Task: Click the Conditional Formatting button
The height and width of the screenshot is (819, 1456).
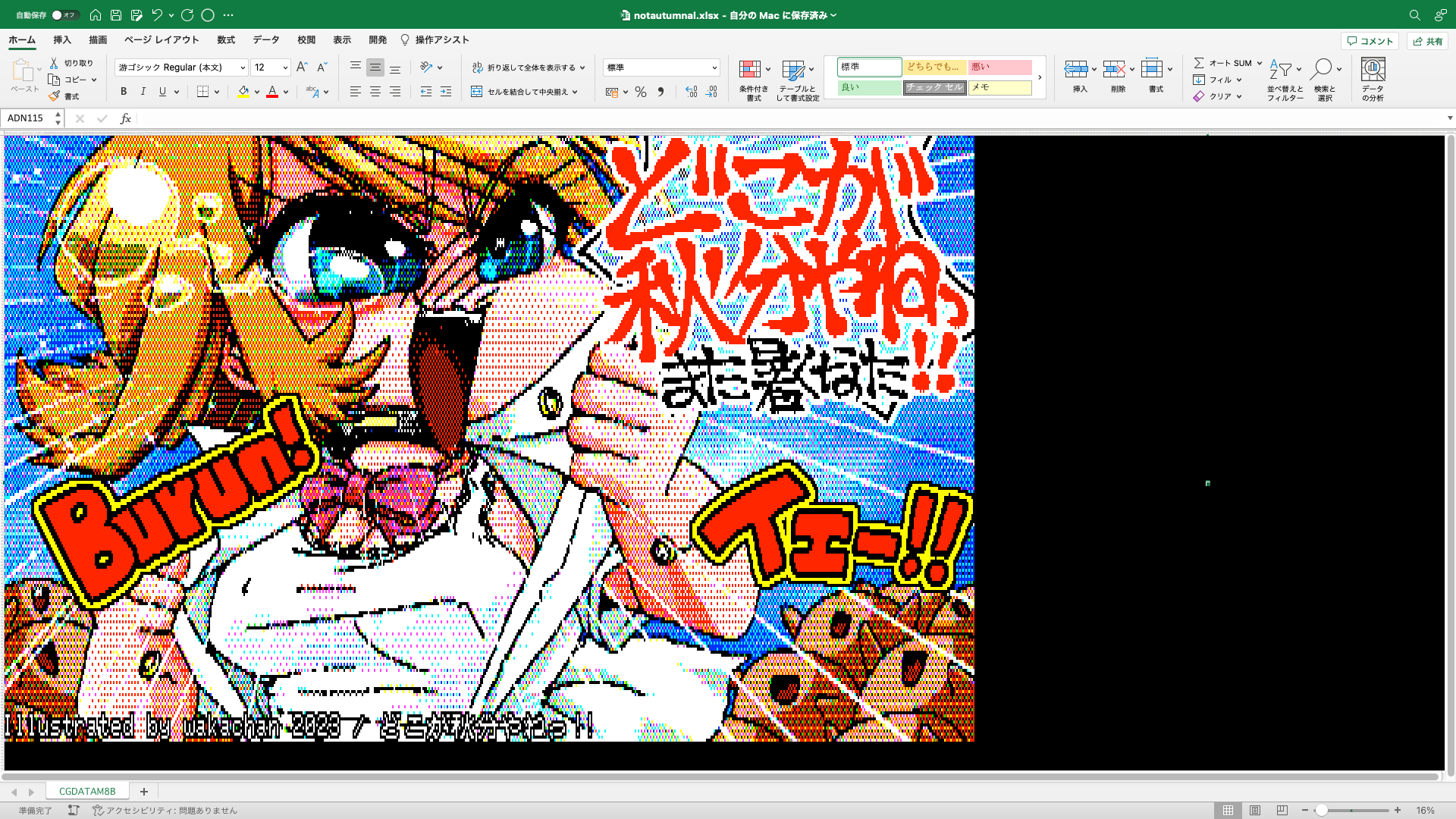Action: click(754, 79)
